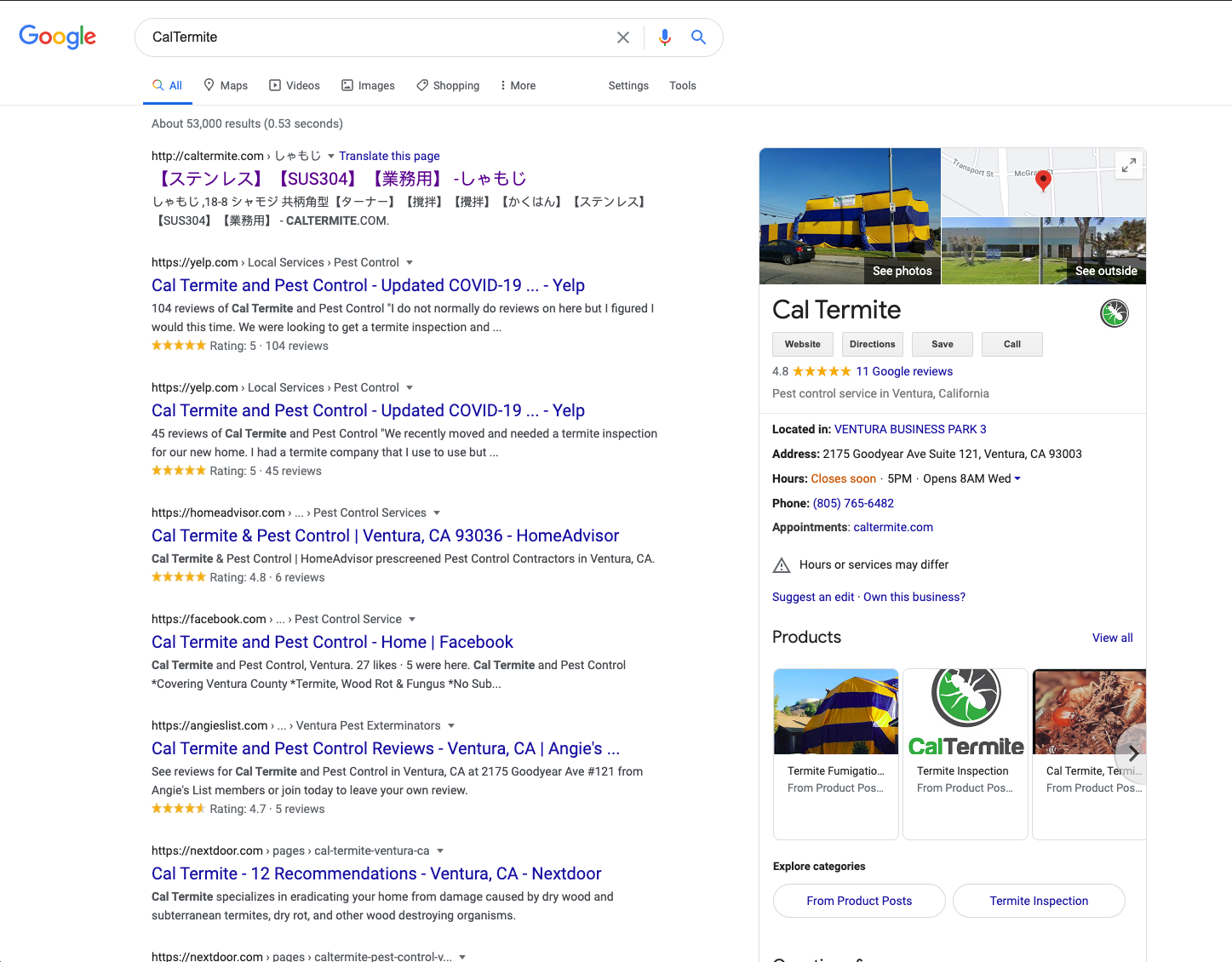
Task: Expand options arrow for Nextdoor cal-termite-ventura-ca result
Action: coord(440,850)
